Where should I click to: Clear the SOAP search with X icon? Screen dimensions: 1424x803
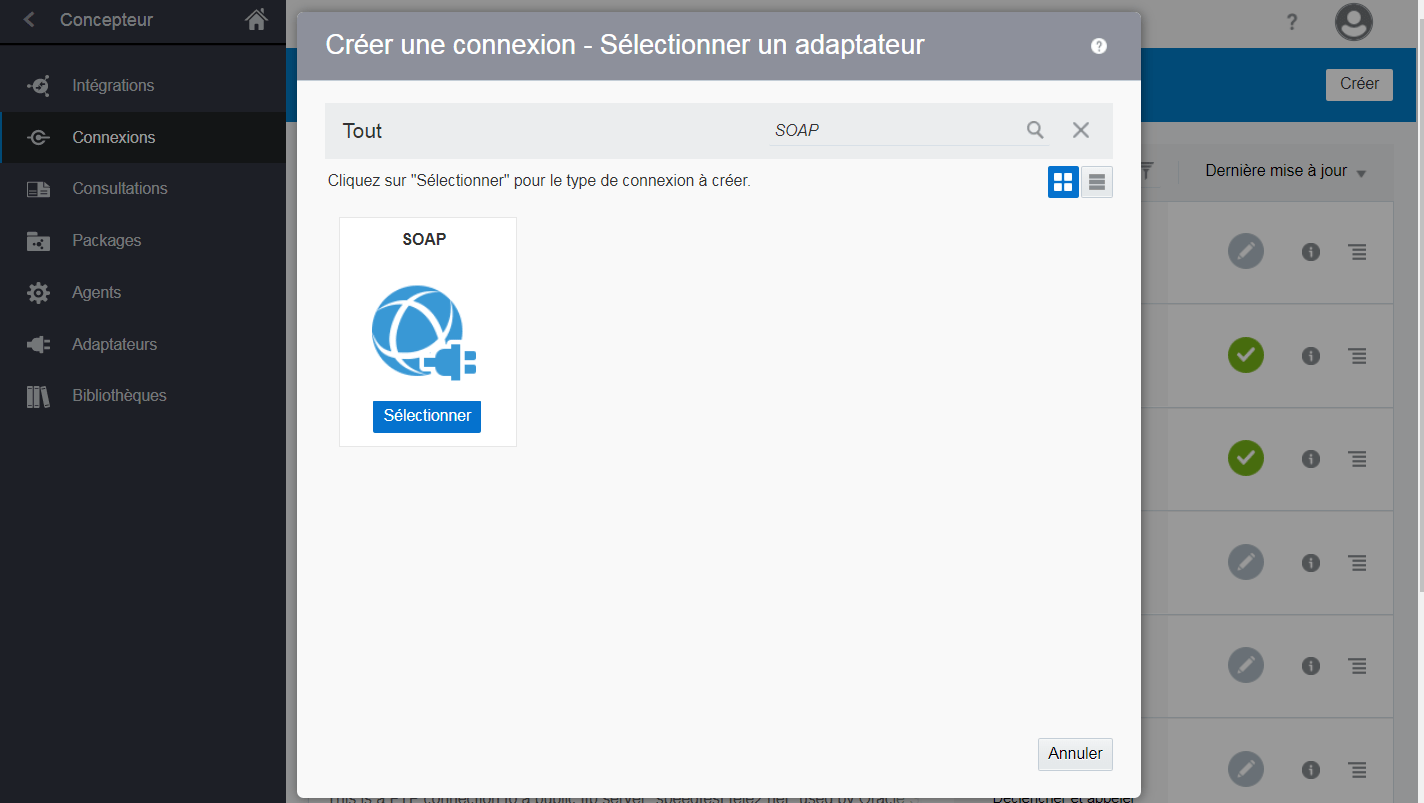(1081, 130)
